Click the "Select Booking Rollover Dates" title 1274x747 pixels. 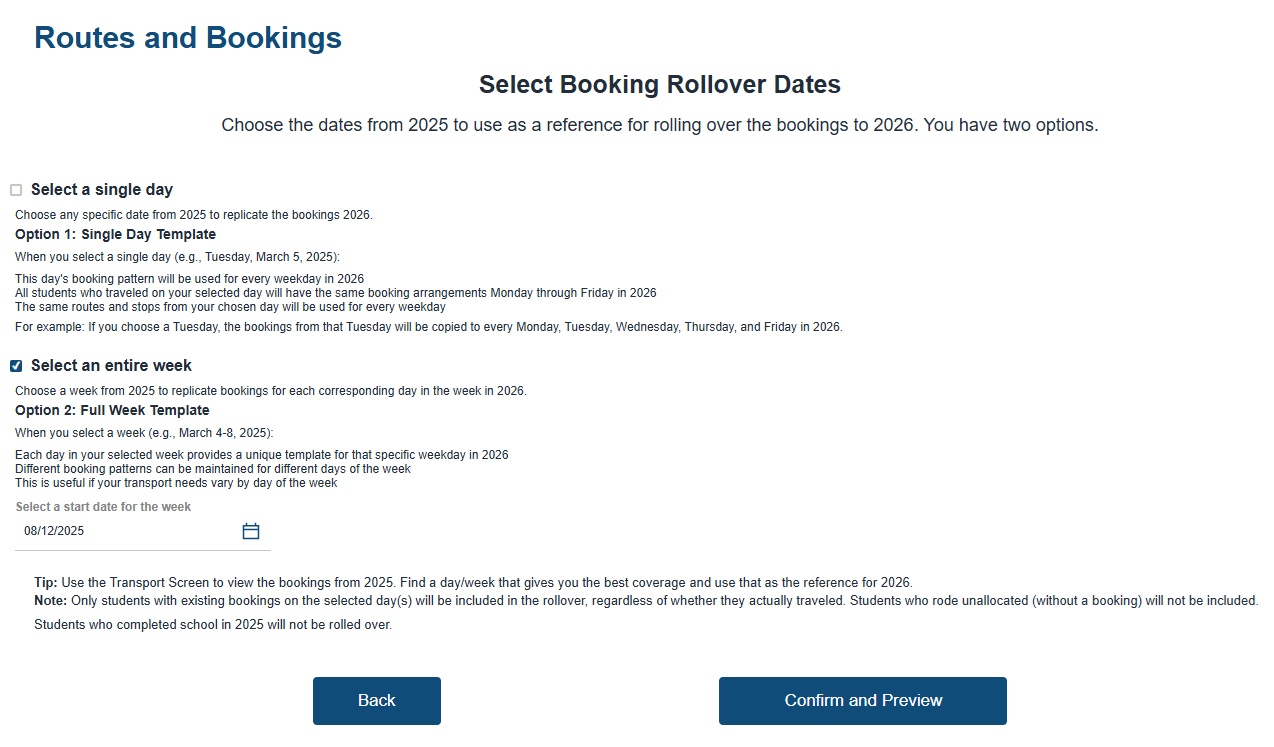coord(659,85)
